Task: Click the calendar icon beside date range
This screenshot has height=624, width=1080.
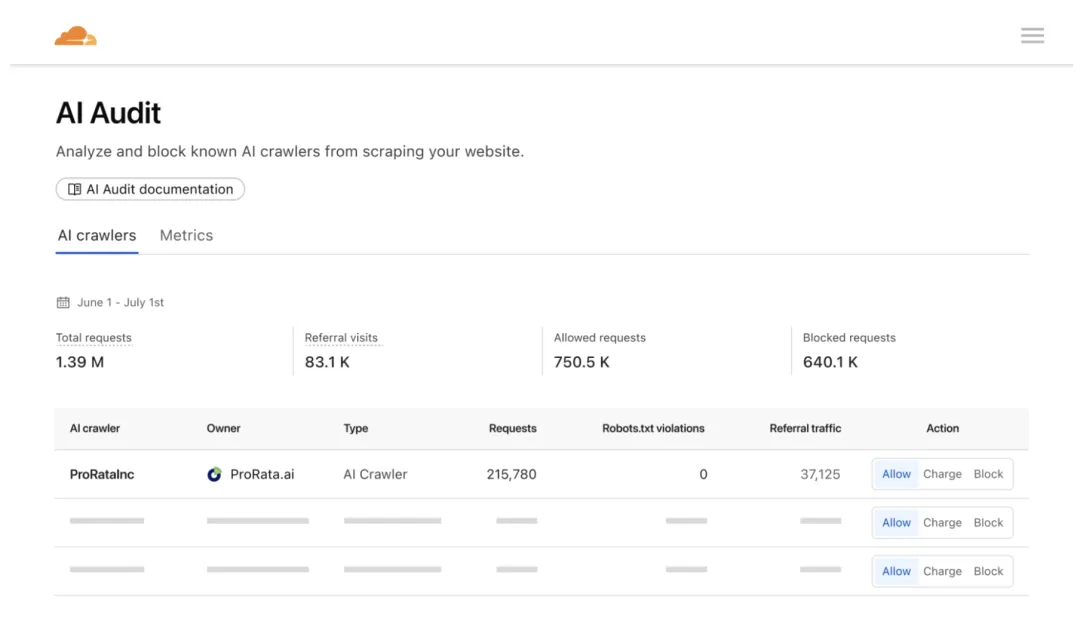Action: pyautogui.click(x=63, y=302)
